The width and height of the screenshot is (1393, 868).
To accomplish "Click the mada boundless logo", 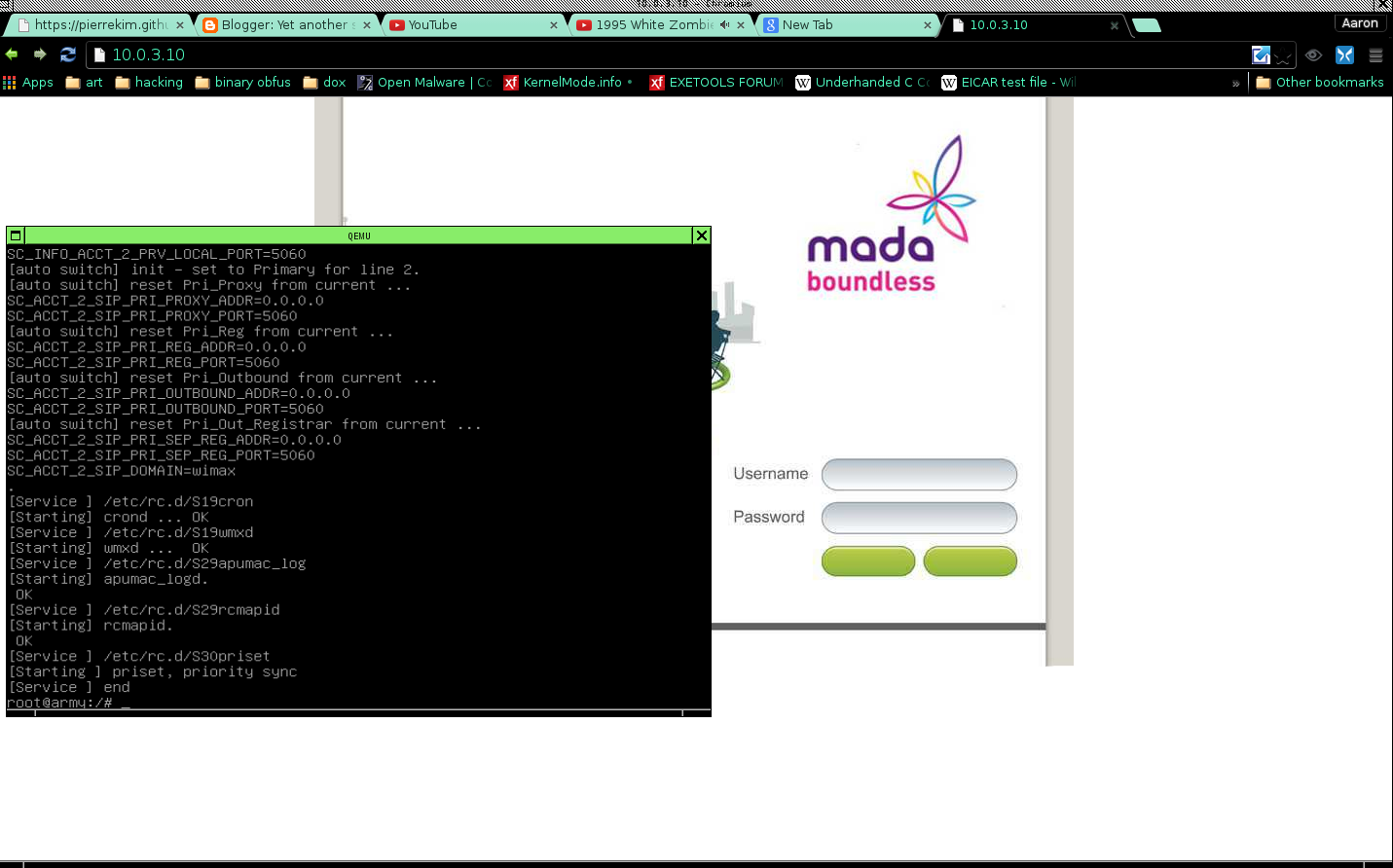I will (x=891, y=214).
